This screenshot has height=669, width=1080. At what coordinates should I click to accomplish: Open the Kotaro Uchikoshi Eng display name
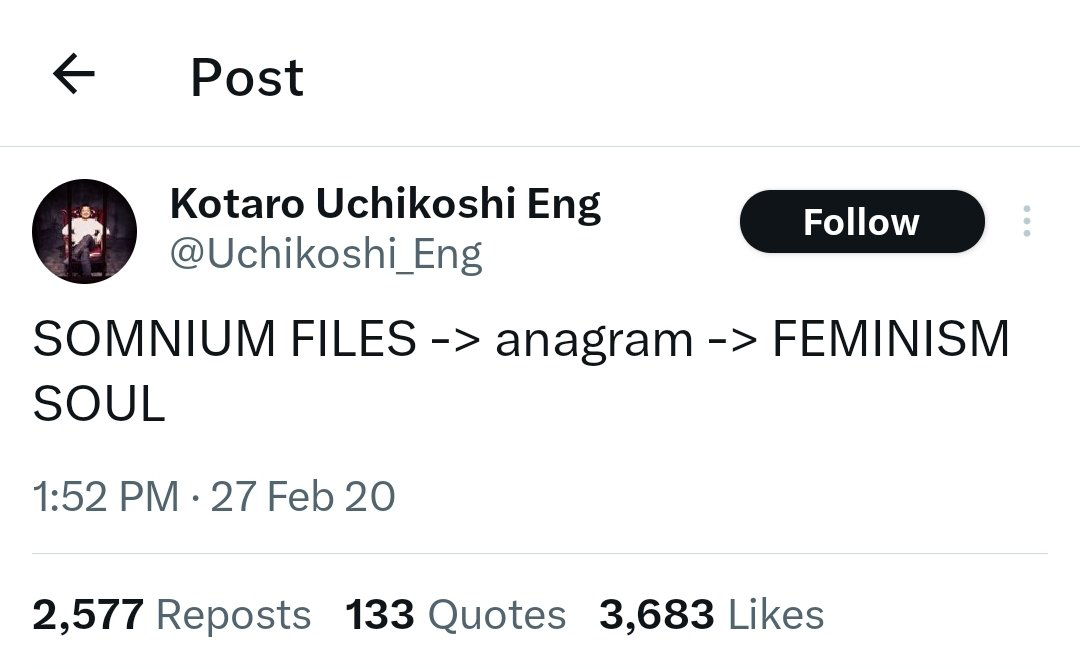click(x=385, y=205)
